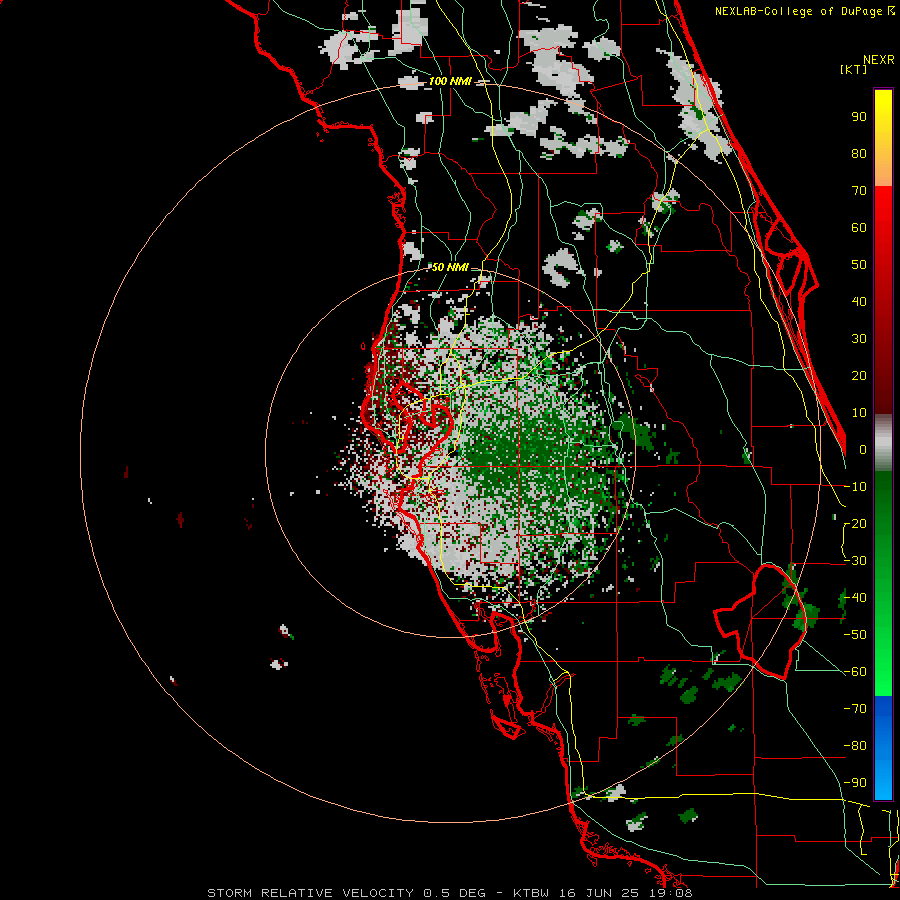900x900 pixels.
Task: Click the NEXR label above the color scale
Action: pos(878,60)
